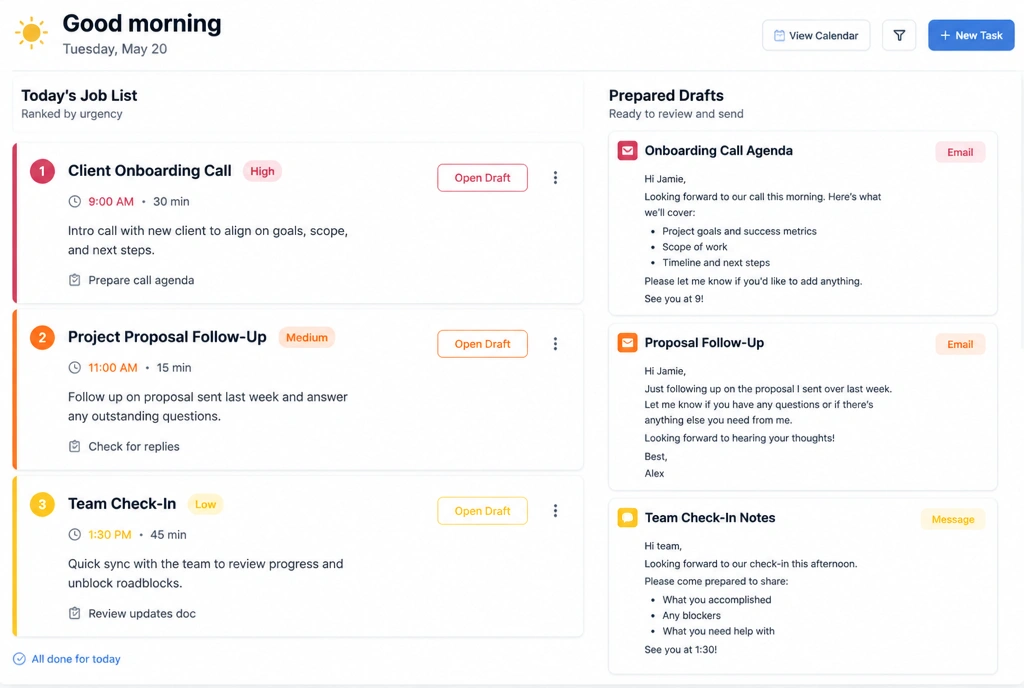Screen dimensions: 1024x688
Task: Click the Prepare call agenda checklist item
Action: [131, 280]
